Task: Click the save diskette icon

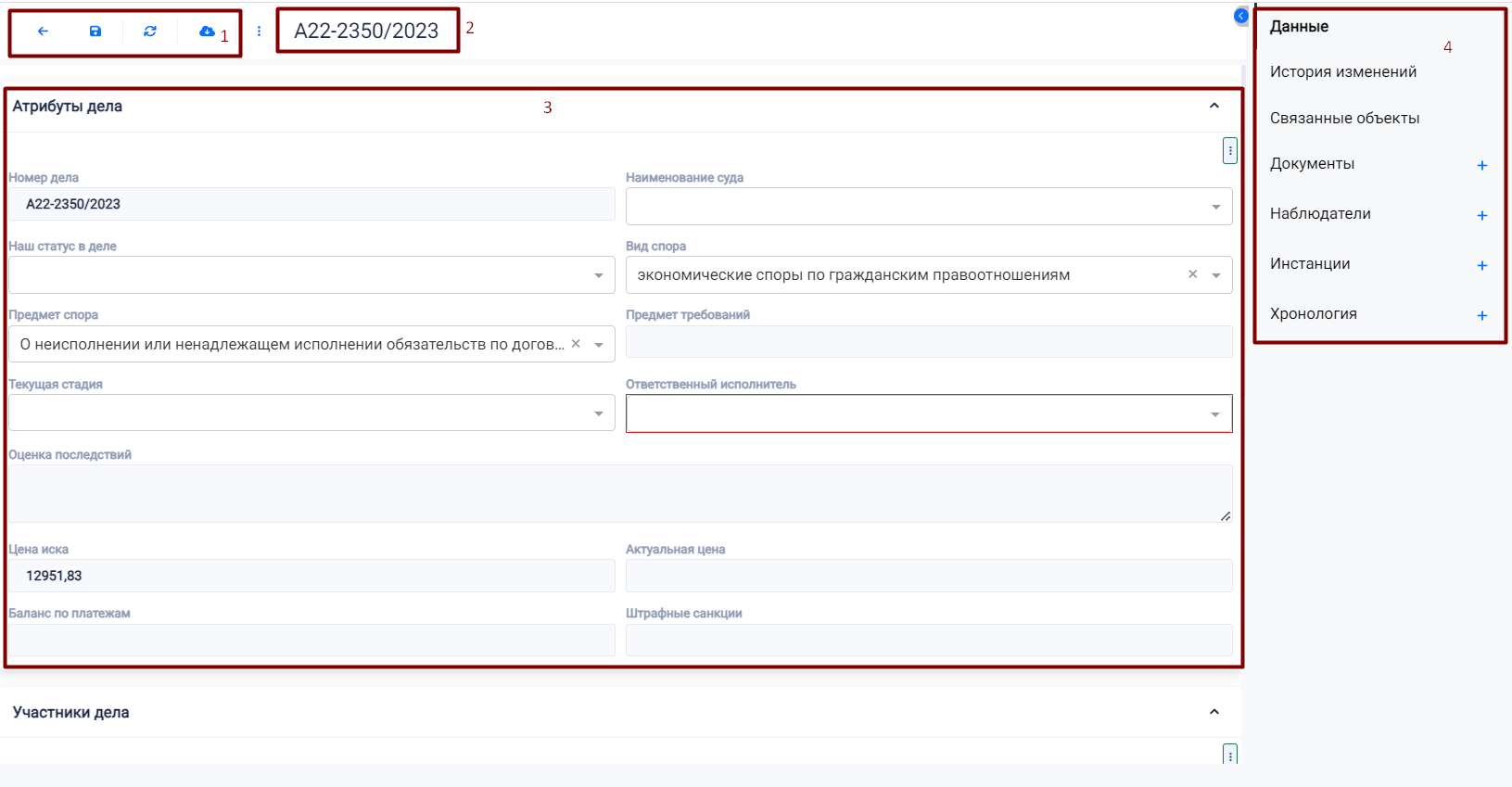Action: pos(95,32)
